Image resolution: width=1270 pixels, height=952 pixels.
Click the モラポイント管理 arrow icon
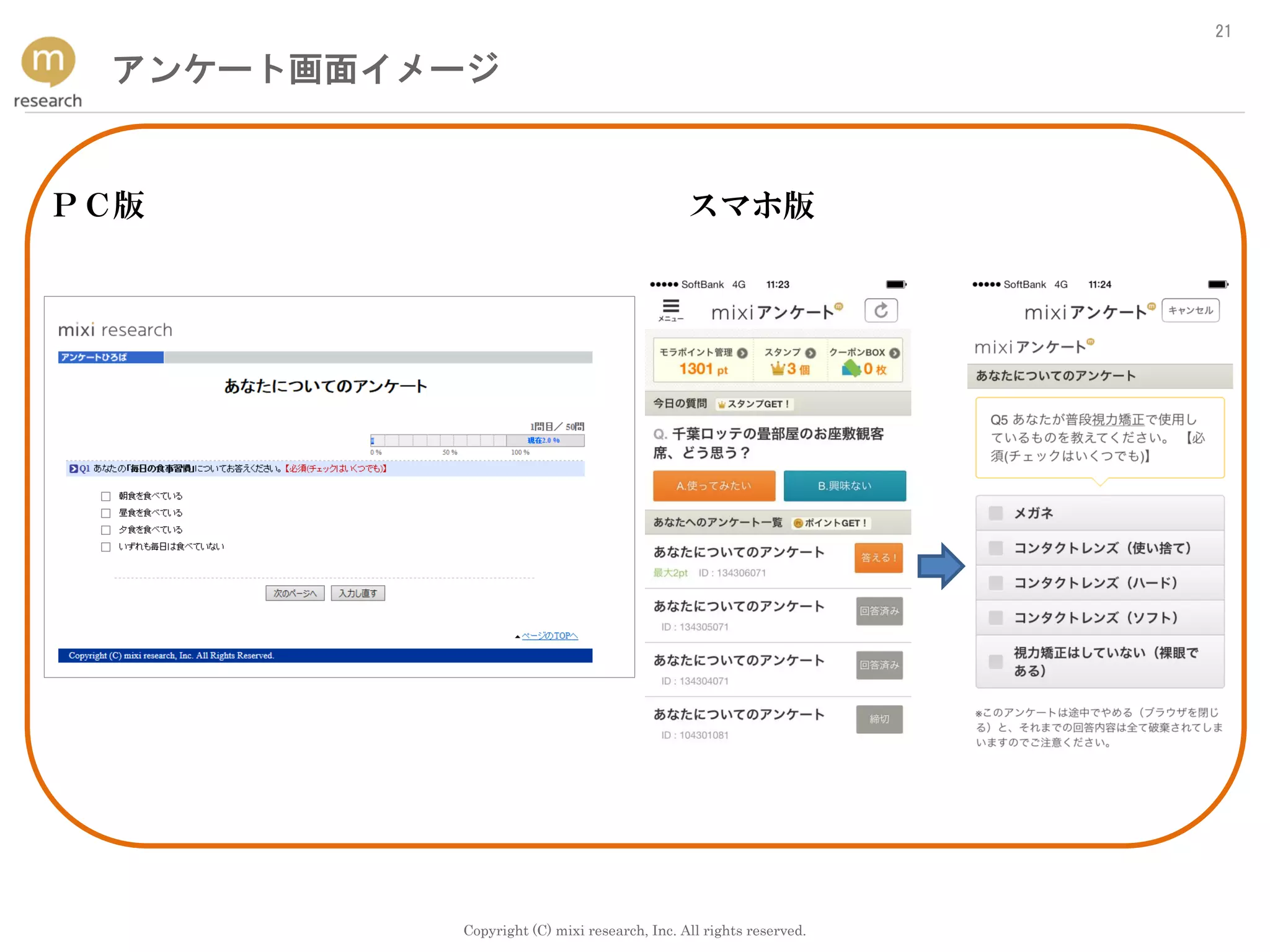pyautogui.click(x=742, y=353)
